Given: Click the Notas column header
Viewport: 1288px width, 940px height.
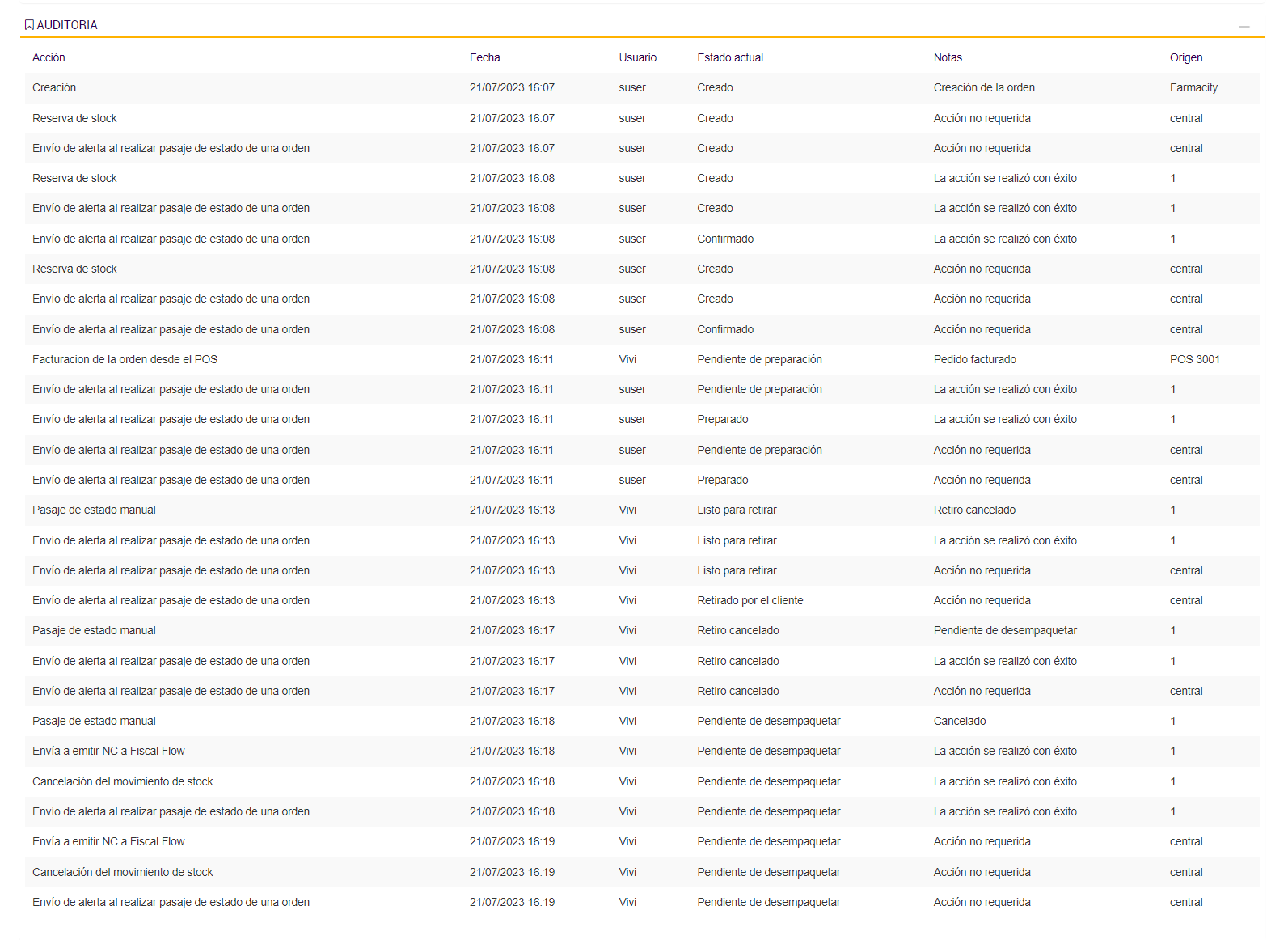Looking at the screenshot, I should pyautogui.click(x=947, y=57).
